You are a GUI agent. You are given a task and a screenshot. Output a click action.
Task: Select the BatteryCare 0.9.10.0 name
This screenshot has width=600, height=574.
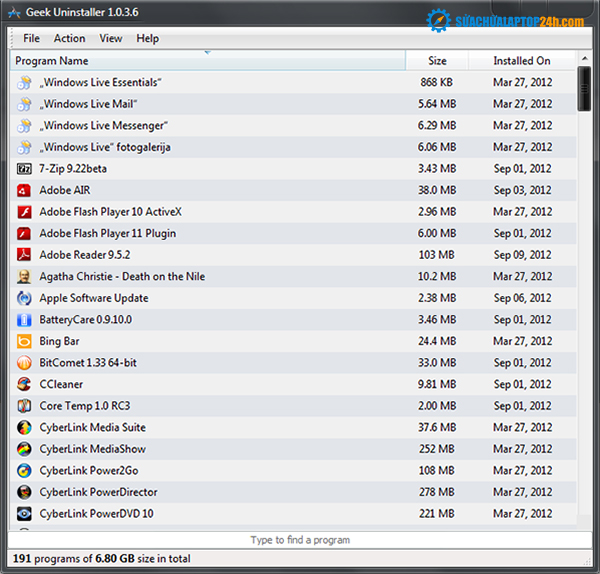(x=85, y=320)
